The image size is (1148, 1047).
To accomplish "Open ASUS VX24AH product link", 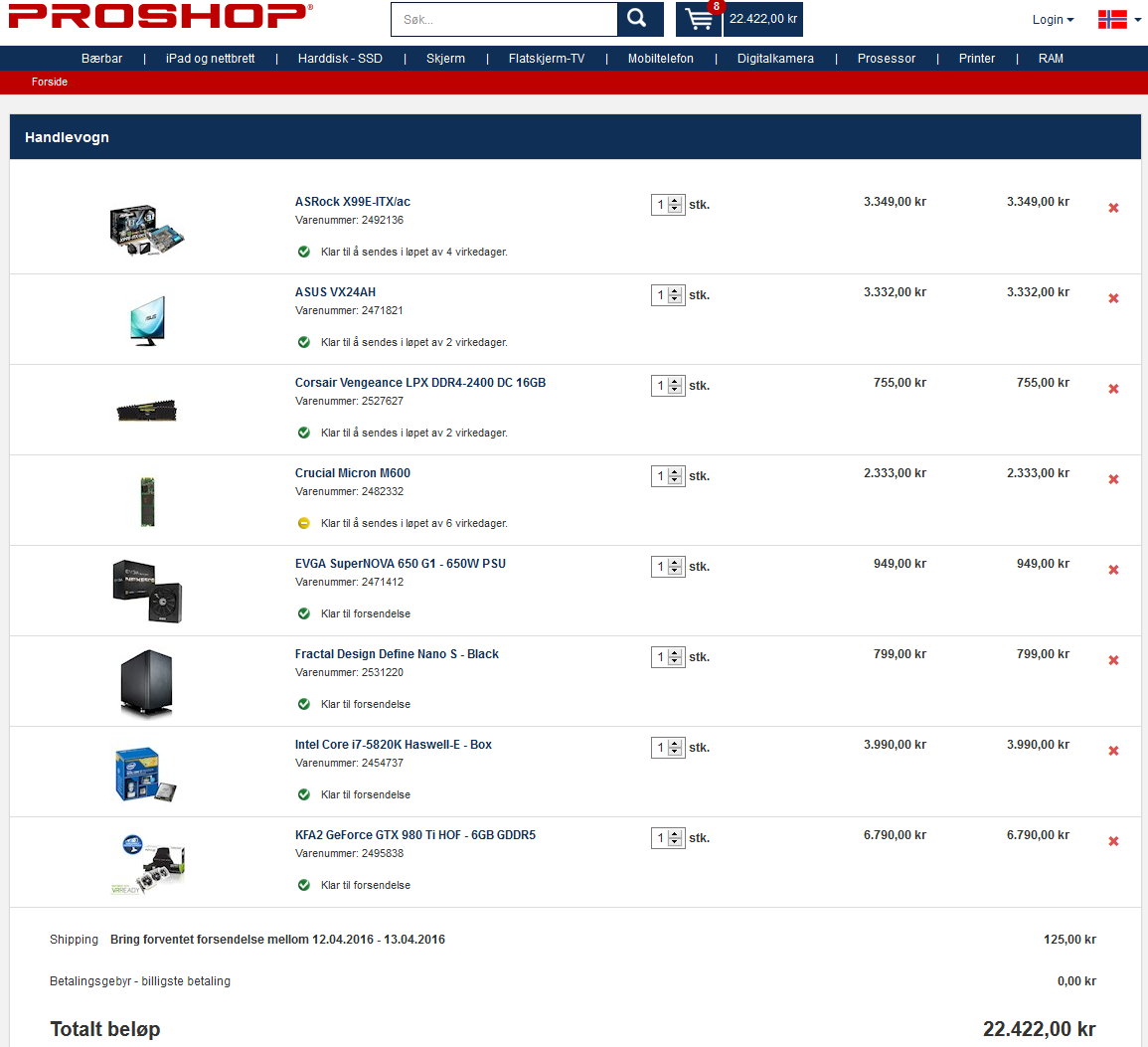I will 335,291.
